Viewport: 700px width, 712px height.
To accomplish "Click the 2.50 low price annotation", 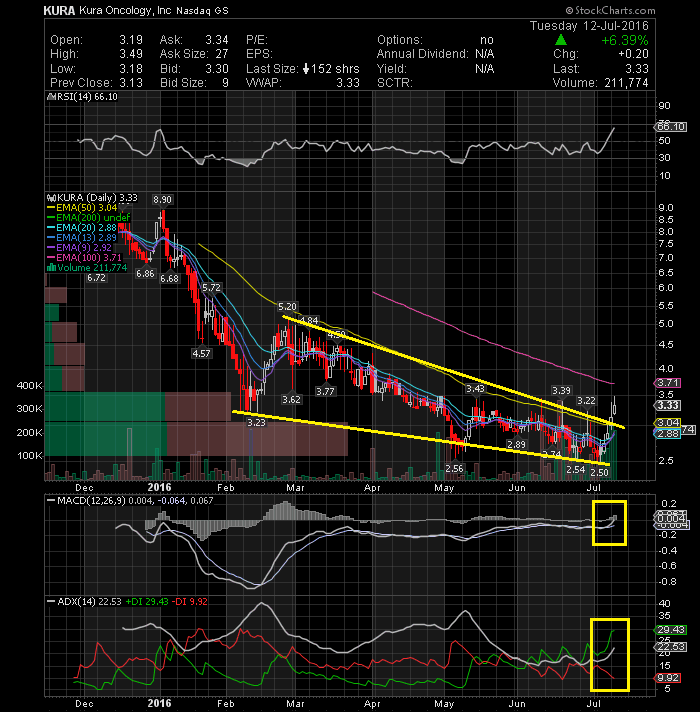I will [599, 472].
